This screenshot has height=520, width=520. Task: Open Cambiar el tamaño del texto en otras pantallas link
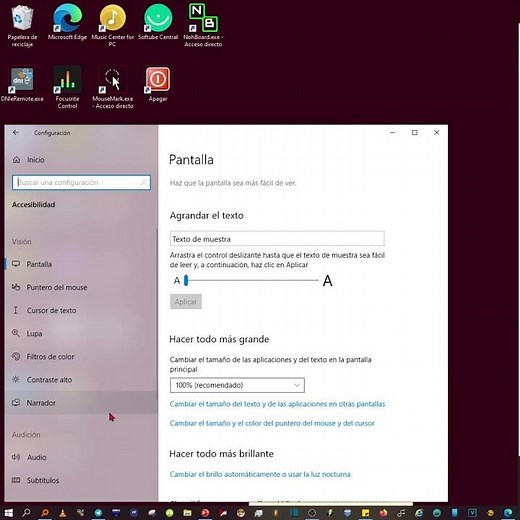tap(277, 404)
